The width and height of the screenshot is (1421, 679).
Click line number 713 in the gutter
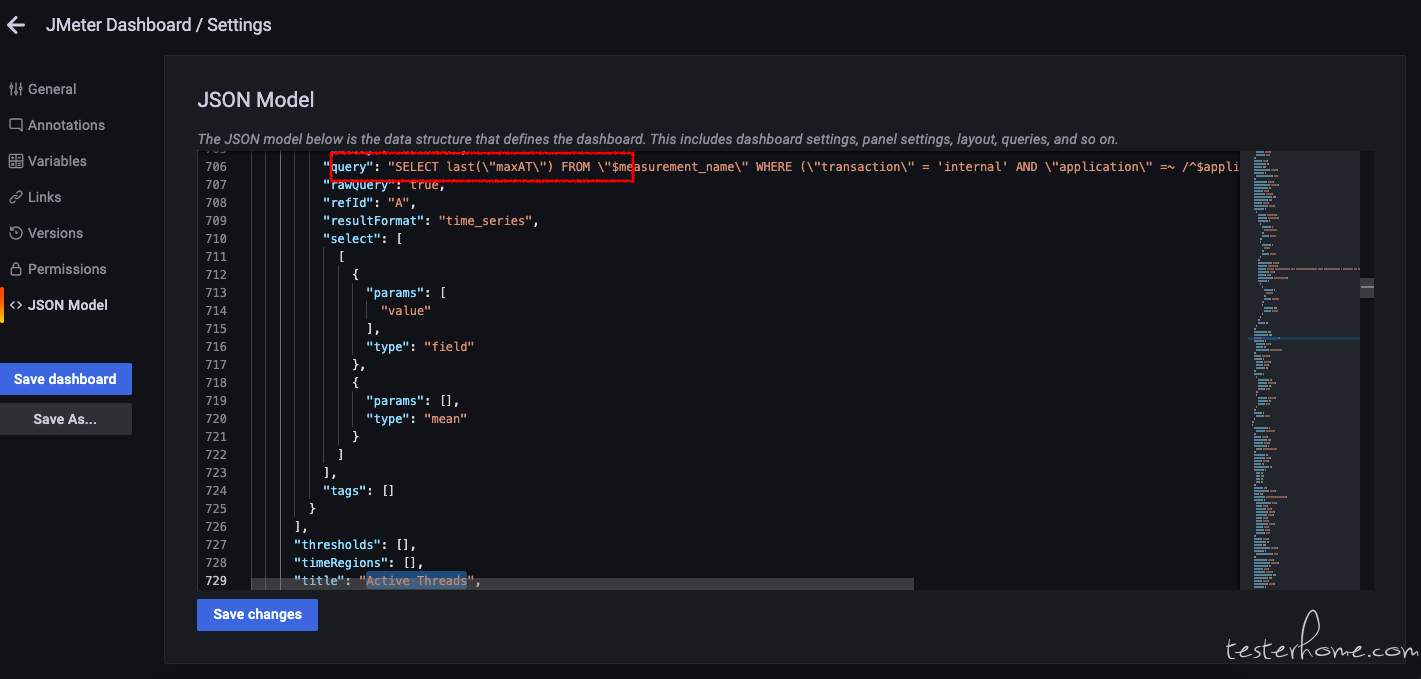click(x=215, y=292)
